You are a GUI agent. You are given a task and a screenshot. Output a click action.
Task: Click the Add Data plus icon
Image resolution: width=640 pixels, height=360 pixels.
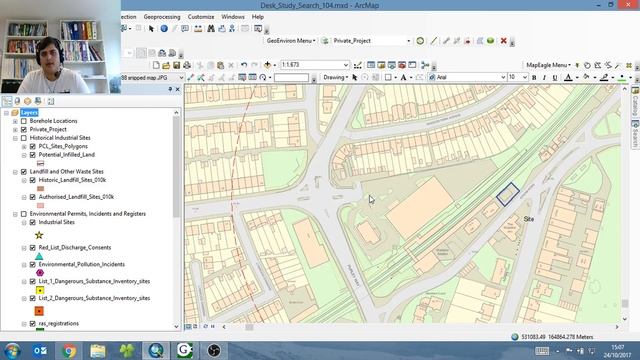pyautogui.click(x=267, y=65)
